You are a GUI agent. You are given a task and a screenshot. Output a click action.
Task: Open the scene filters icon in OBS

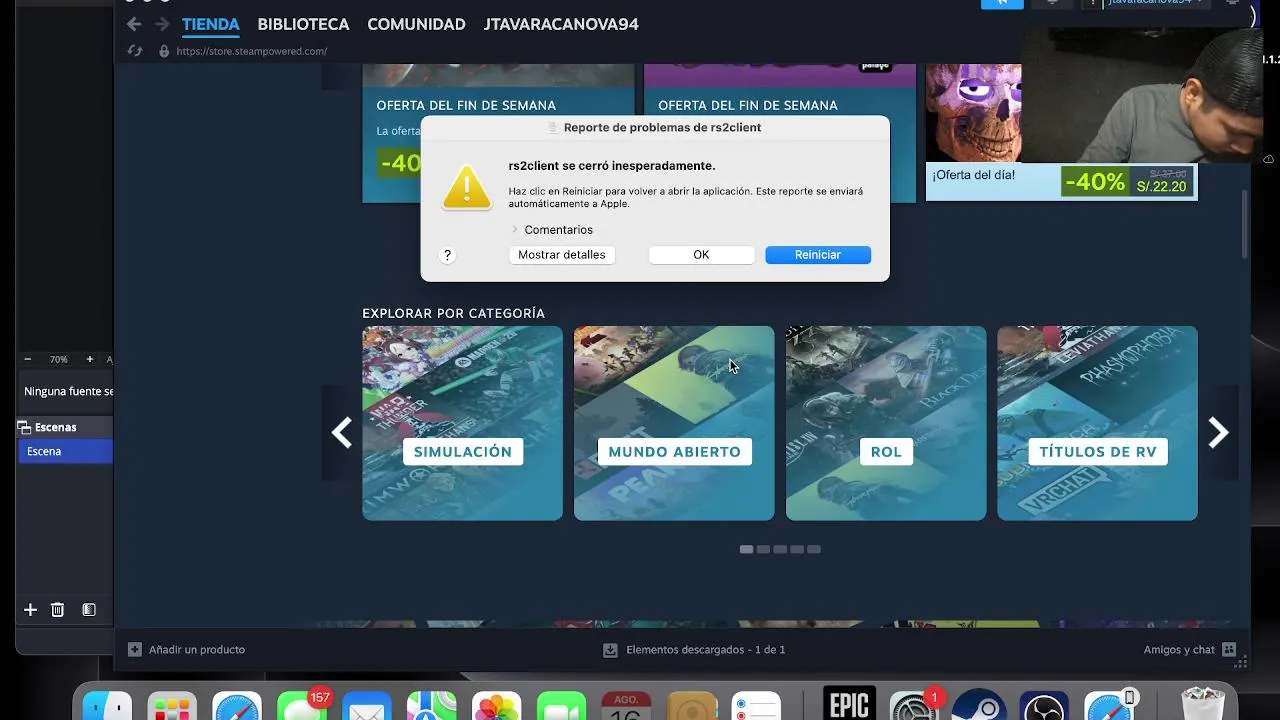click(89, 610)
